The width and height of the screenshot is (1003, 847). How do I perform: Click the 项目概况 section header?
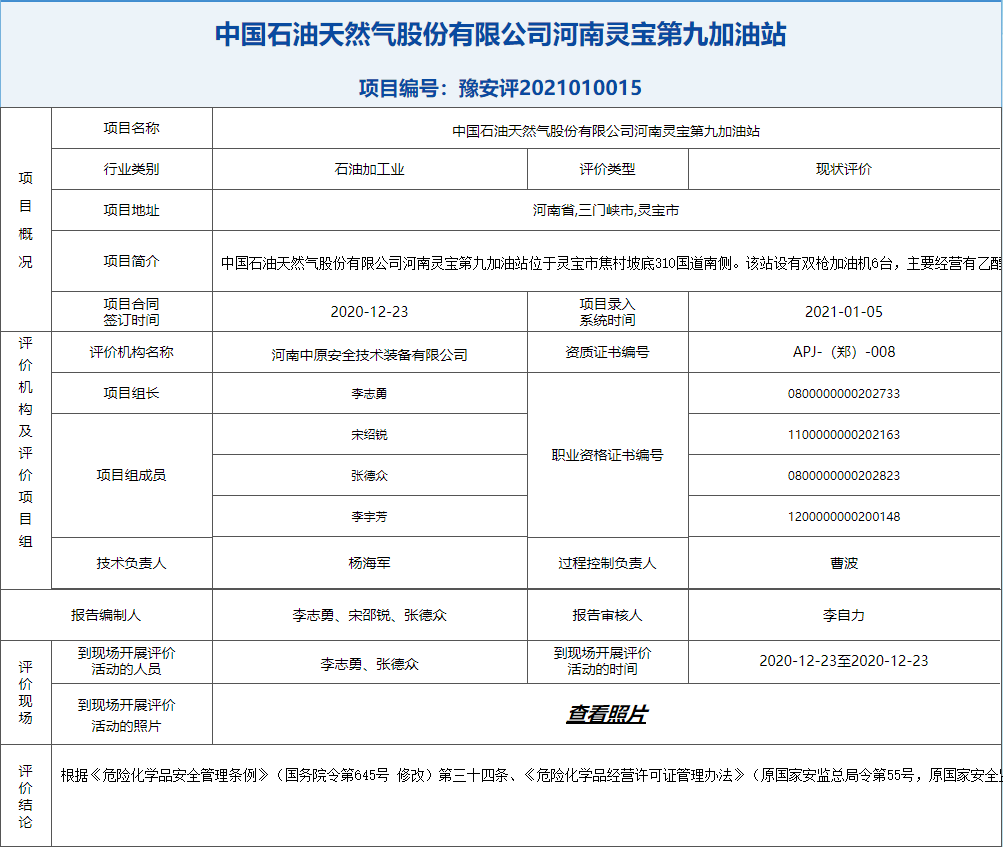[26, 219]
